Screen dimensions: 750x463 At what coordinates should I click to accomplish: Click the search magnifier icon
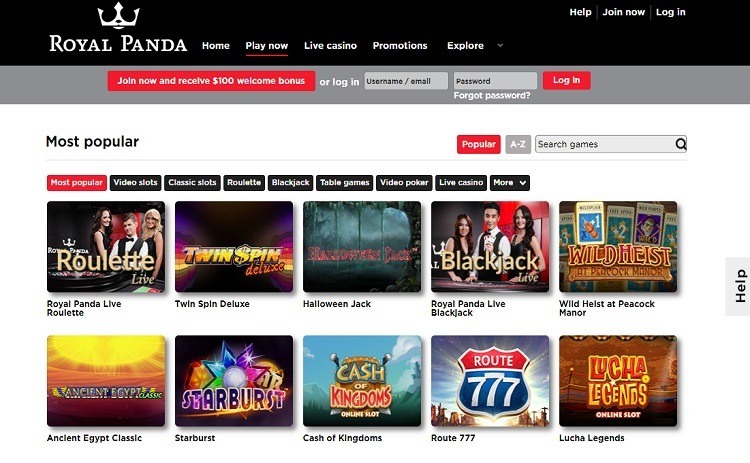681,144
